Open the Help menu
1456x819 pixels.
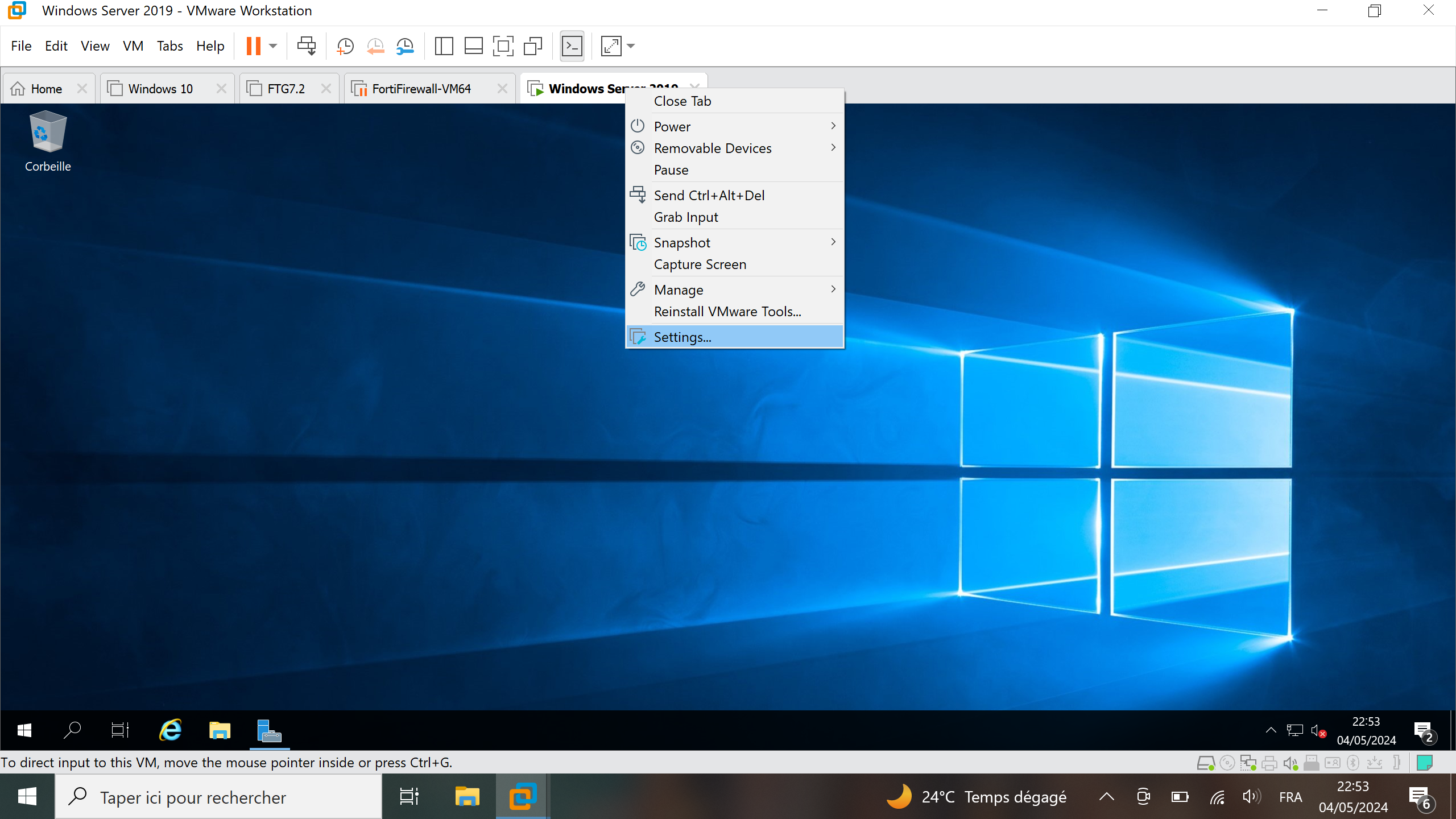click(x=210, y=46)
